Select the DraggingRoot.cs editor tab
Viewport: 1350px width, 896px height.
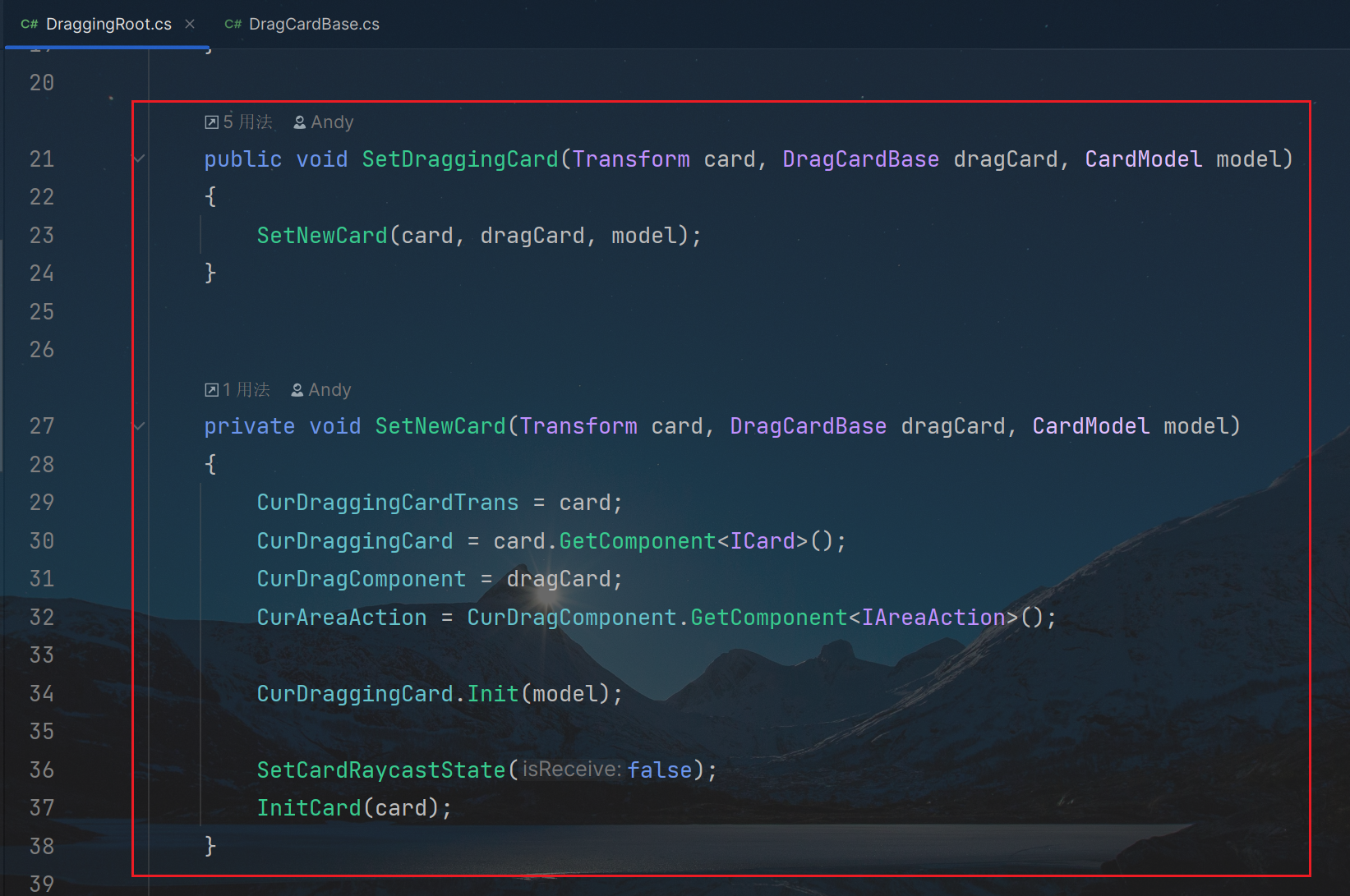(x=108, y=24)
